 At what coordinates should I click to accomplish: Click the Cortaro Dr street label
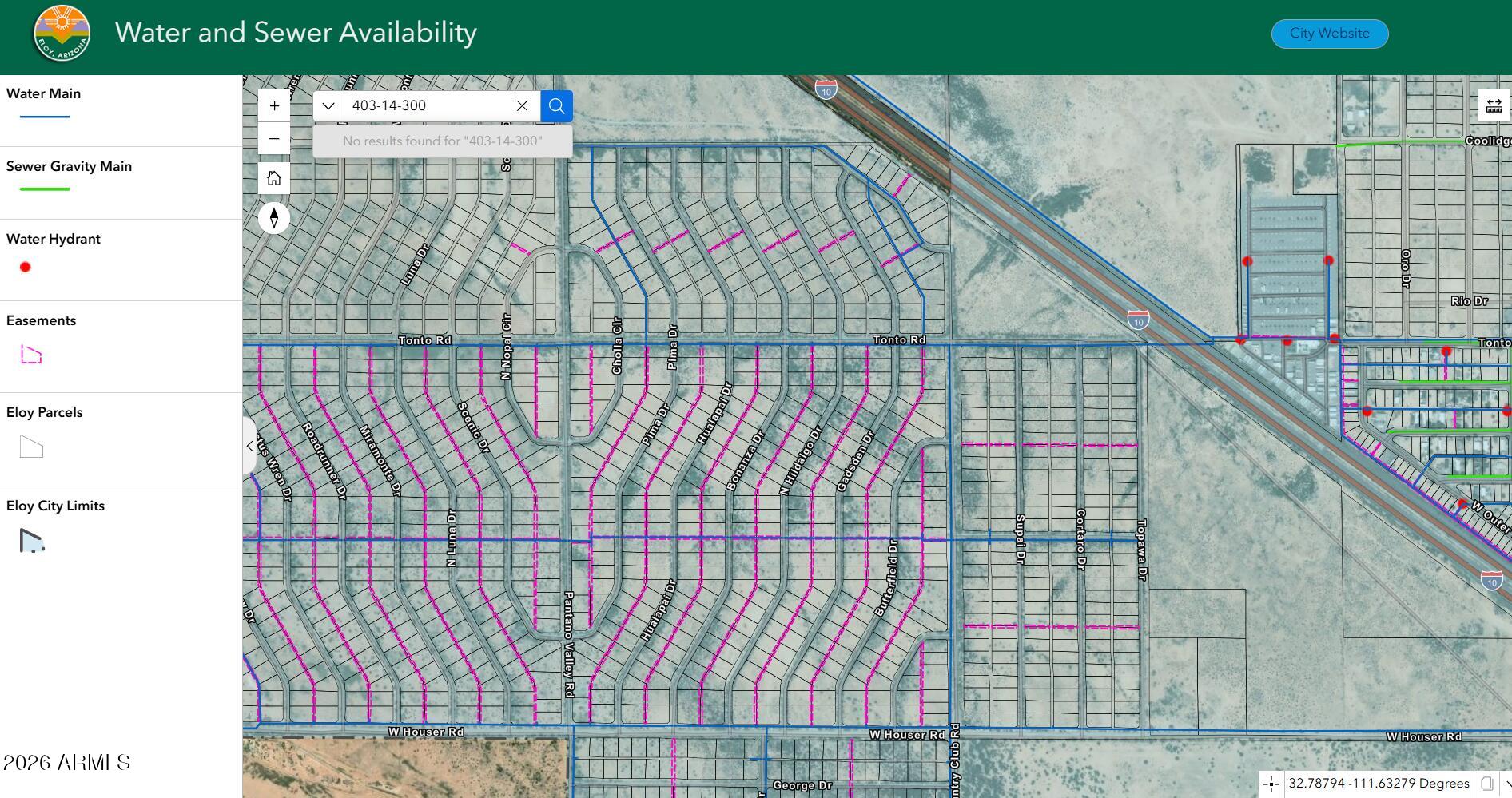coord(1080,539)
